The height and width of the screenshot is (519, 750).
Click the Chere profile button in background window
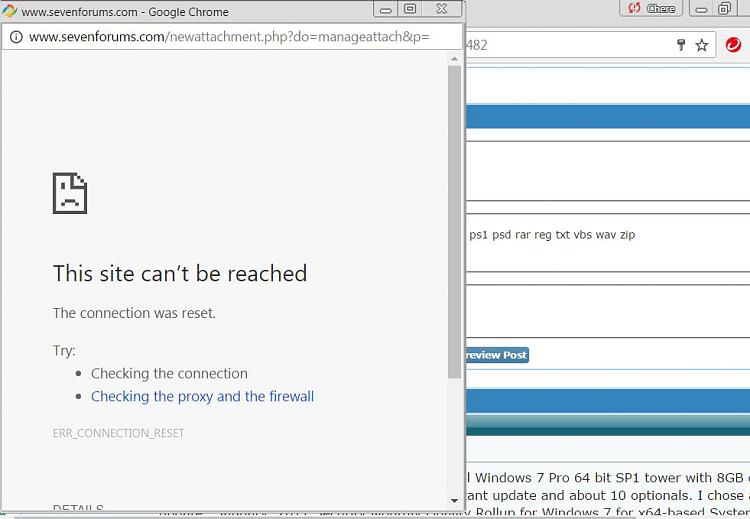651,8
